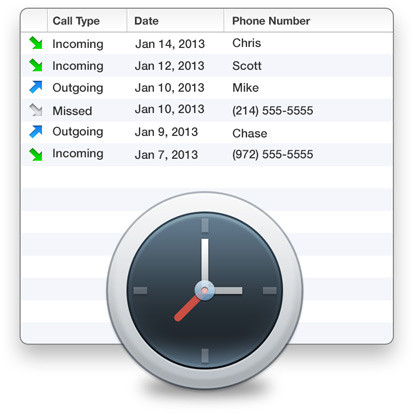This screenshot has width=413, height=413.
Task: Click the incoming arrow icon beside Chris
Action: [x=36, y=43]
